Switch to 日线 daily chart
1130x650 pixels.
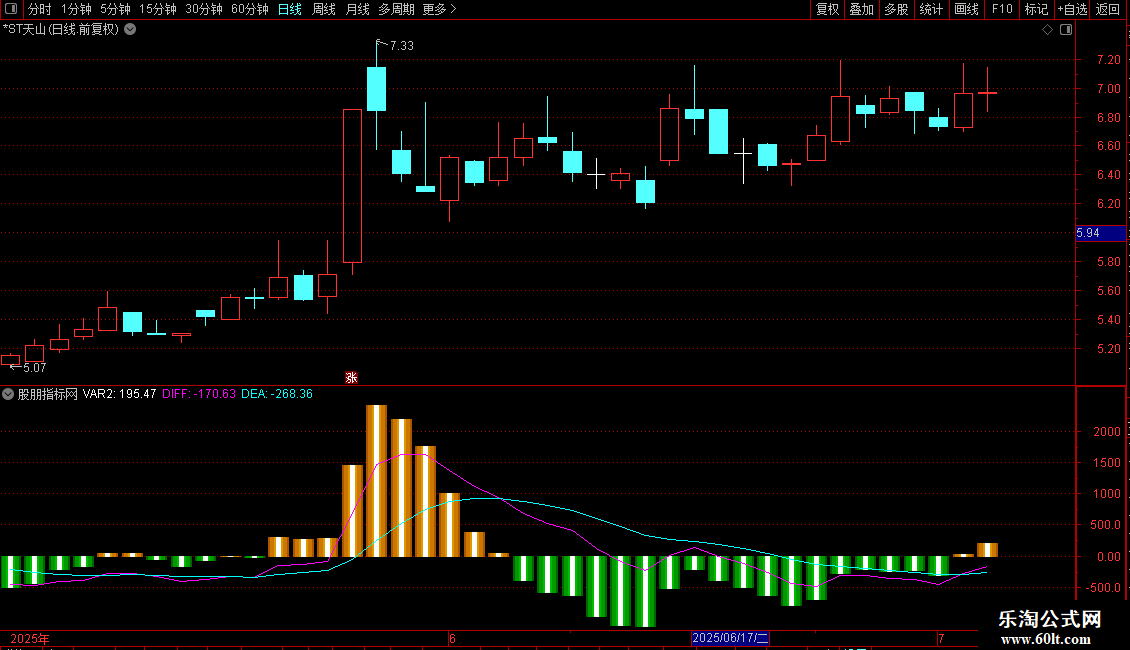(290, 9)
